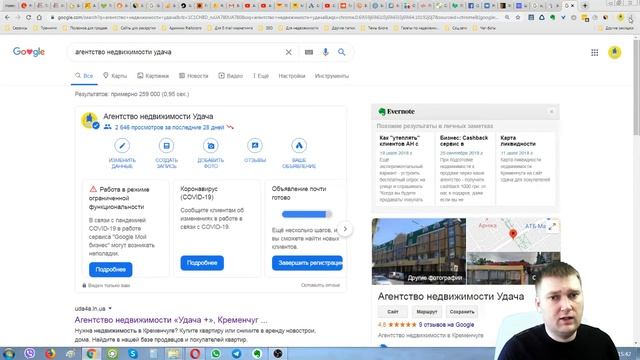Click the Сайт button in knowledge panel
The width and height of the screenshot is (640, 360).
pyautogui.click(x=393, y=312)
